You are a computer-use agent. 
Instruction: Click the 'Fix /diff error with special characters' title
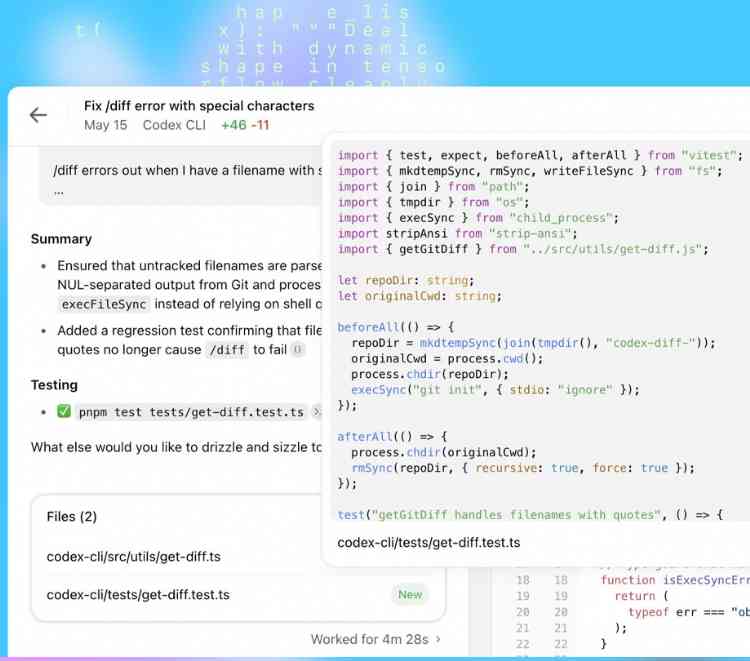[x=199, y=106]
